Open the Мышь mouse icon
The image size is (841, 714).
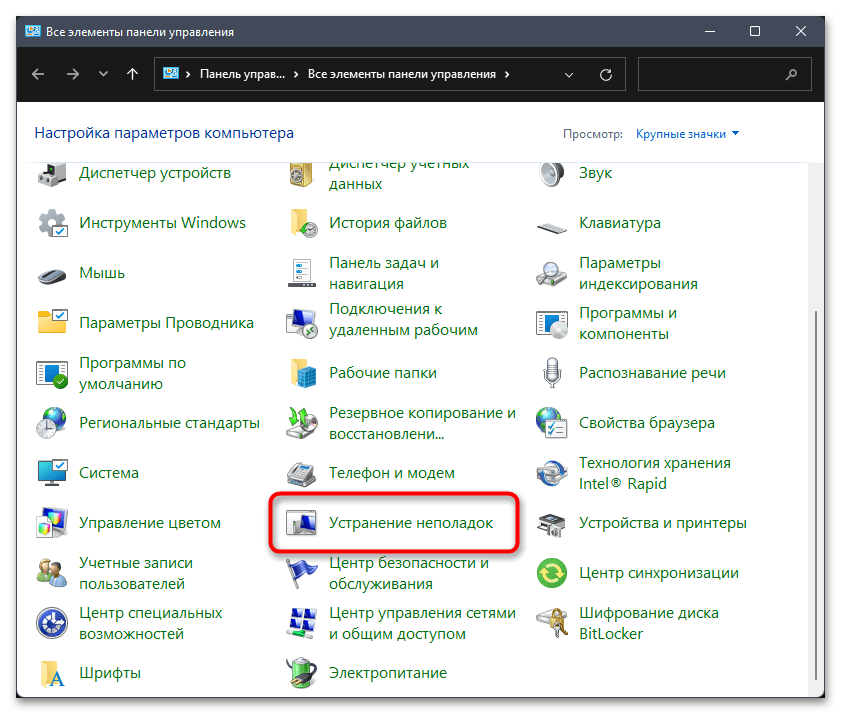[x=52, y=273]
